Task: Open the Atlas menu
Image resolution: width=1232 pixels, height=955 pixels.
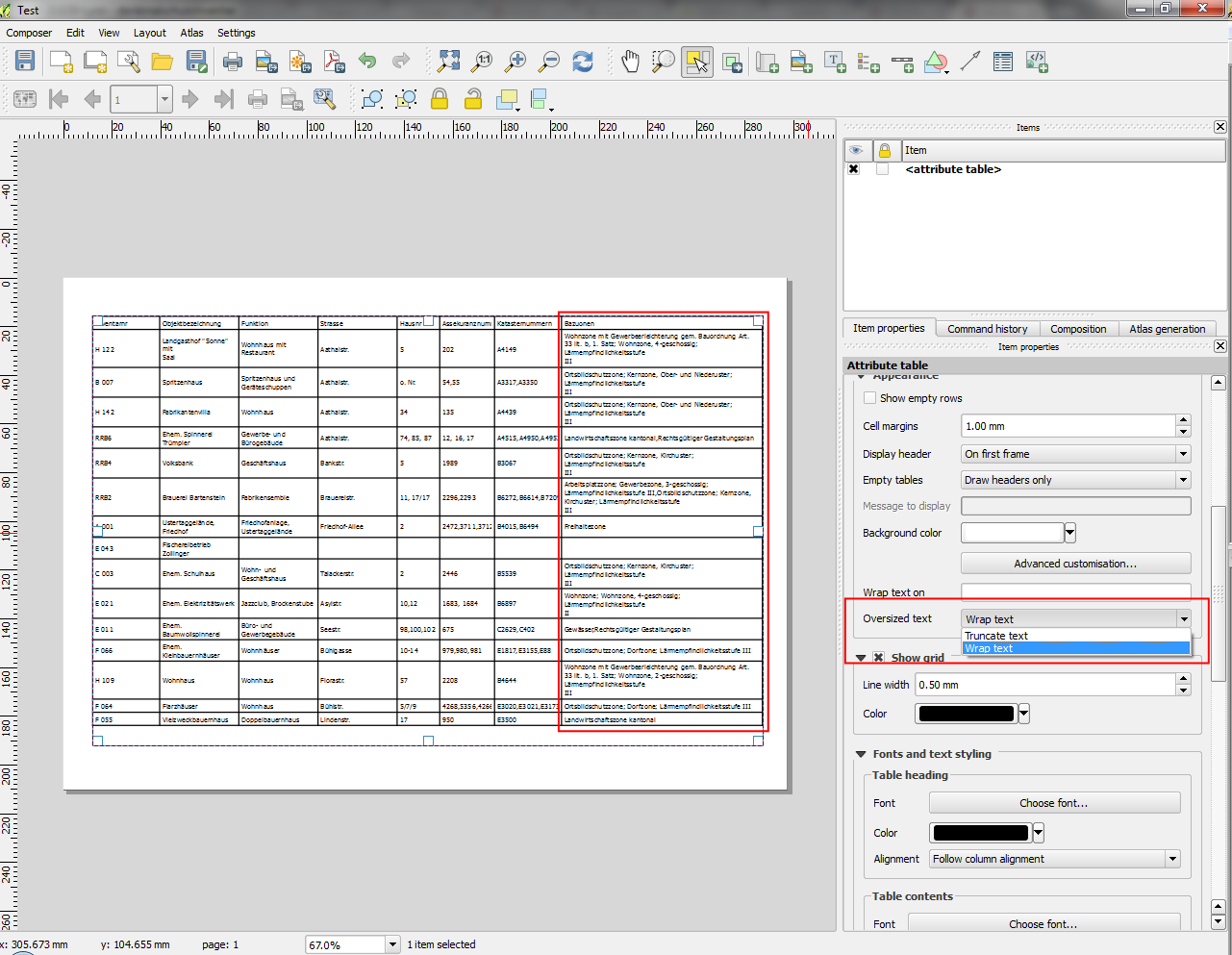Action: 192,33
